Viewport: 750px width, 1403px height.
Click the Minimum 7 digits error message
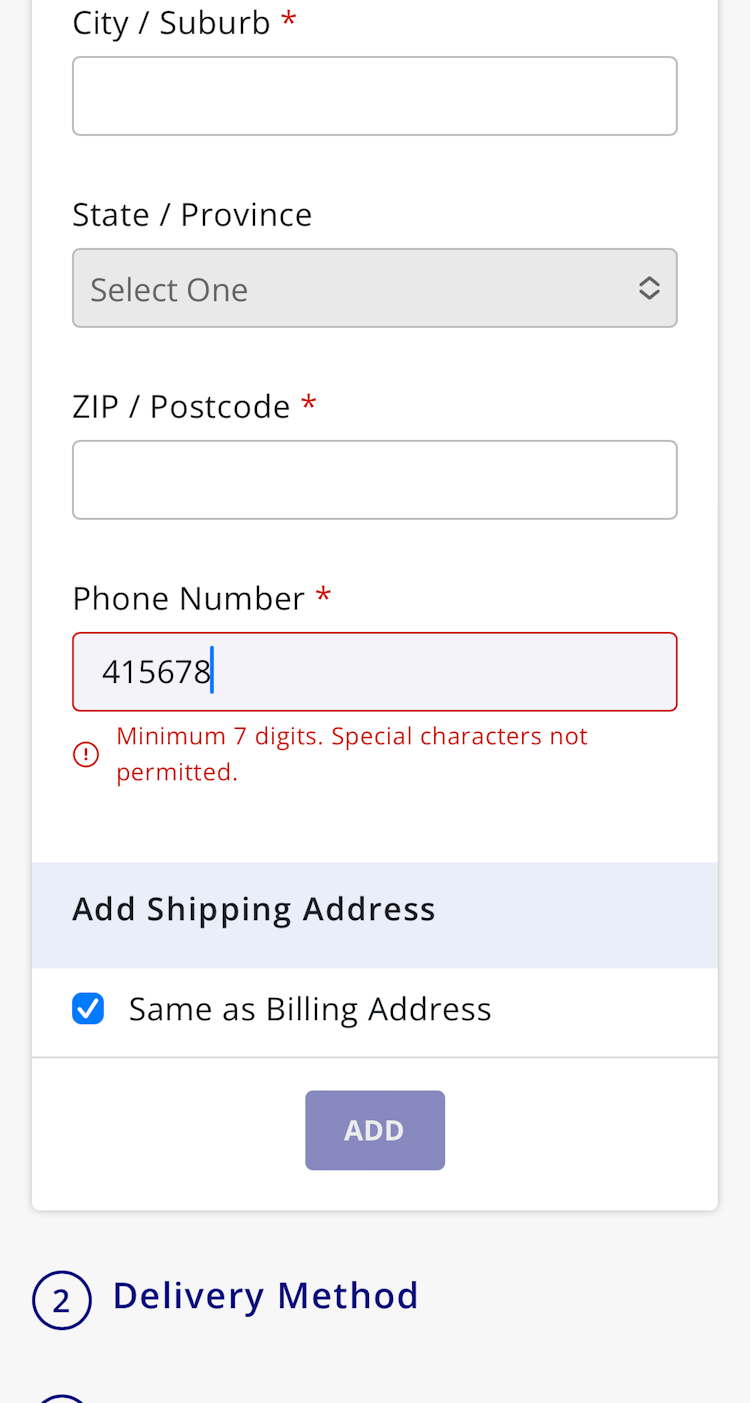(351, 754)
